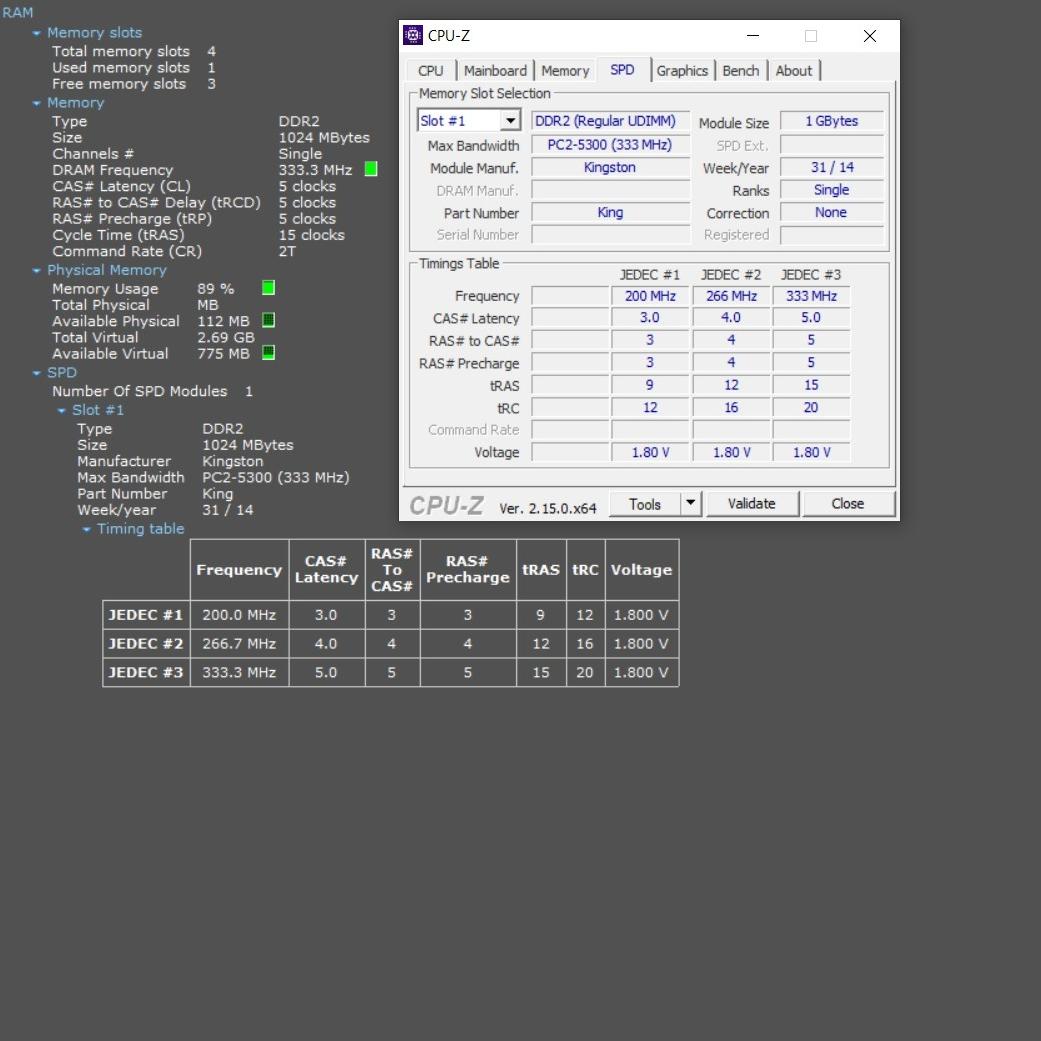Click green square next to Memory Usage
This screenshot has width=1041, height=1041.
point(268,287)
